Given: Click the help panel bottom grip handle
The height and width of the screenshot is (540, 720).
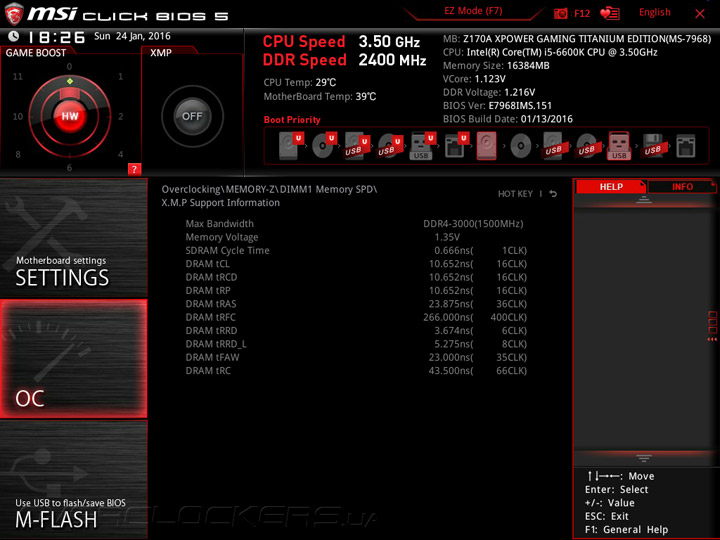Looking at the screenshot, I should pyautogui.click(x=644, y=458).
